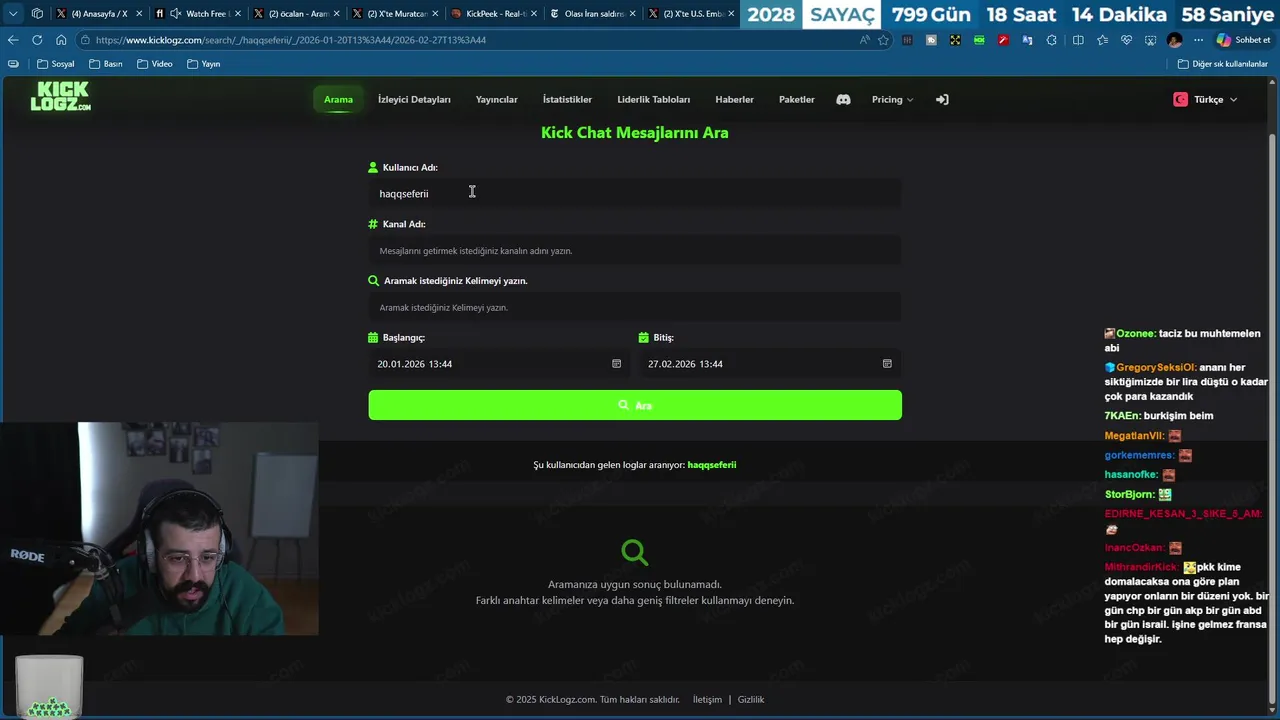Open Yayıncılar menu item

pyautogui.click(x=497, y=99)
